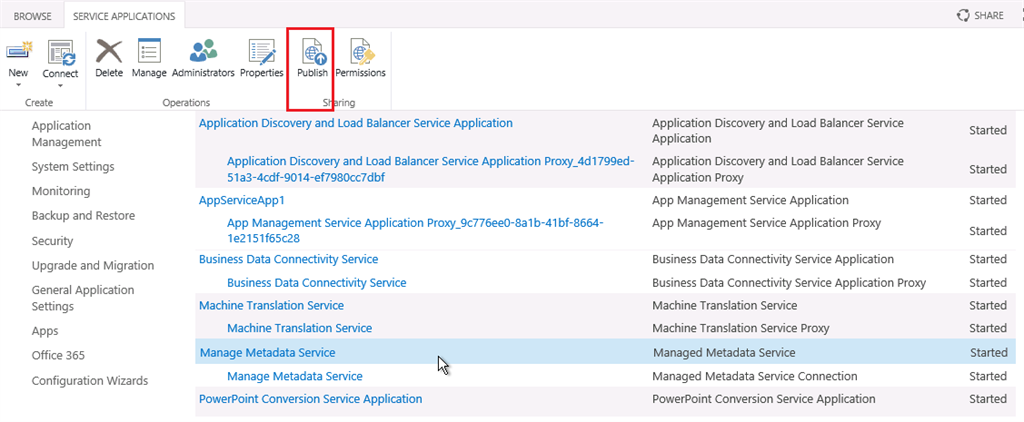Click the Share icon at top right

tap(963, 16)
